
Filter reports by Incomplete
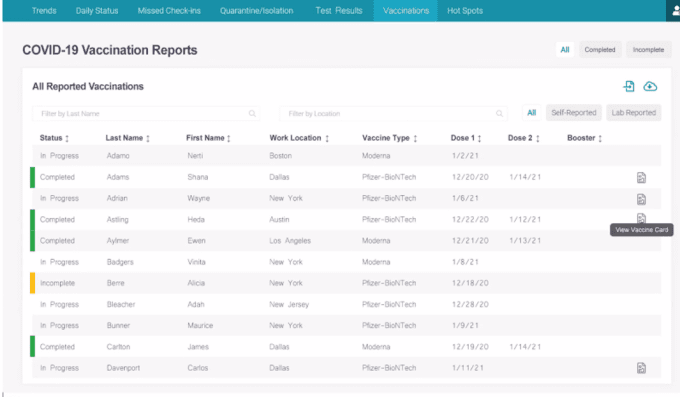[x=648, y=49]
